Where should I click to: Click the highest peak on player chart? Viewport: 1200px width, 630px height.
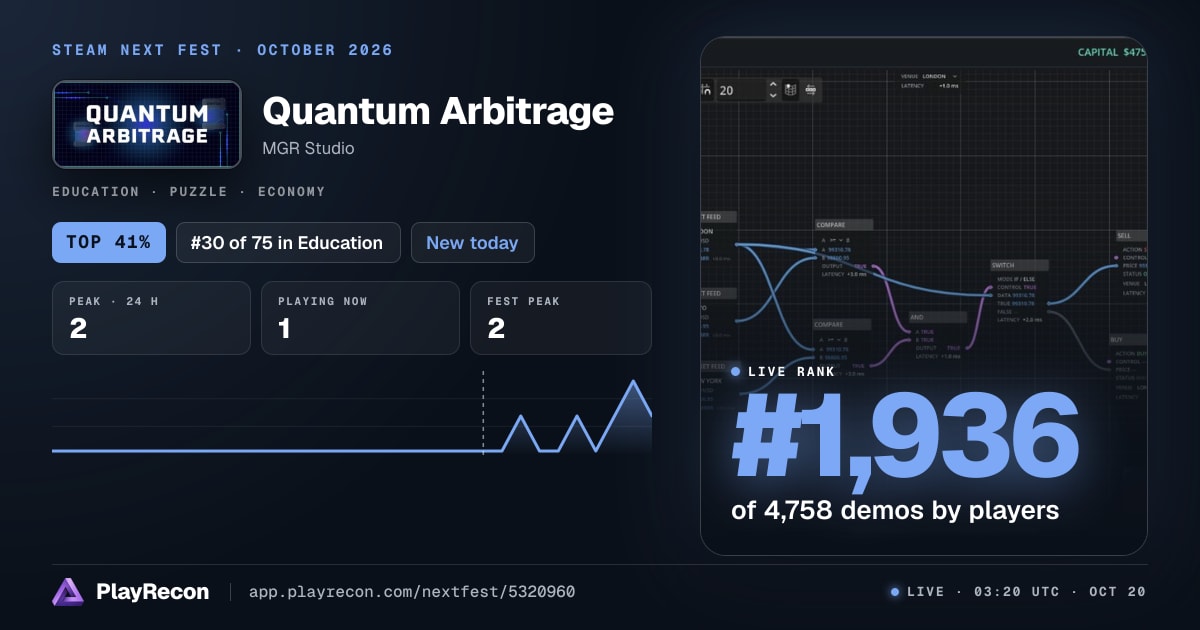pyautogui.click(x=632, y=382)
